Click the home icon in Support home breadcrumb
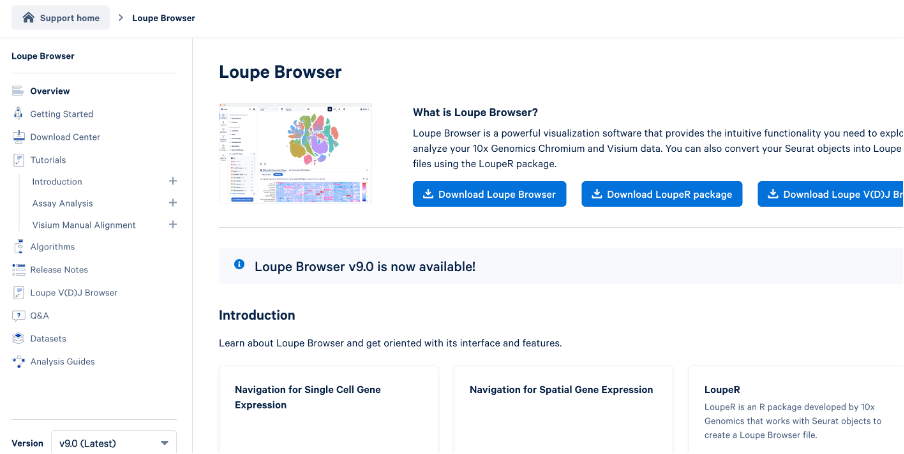 [x=28, y=17]
